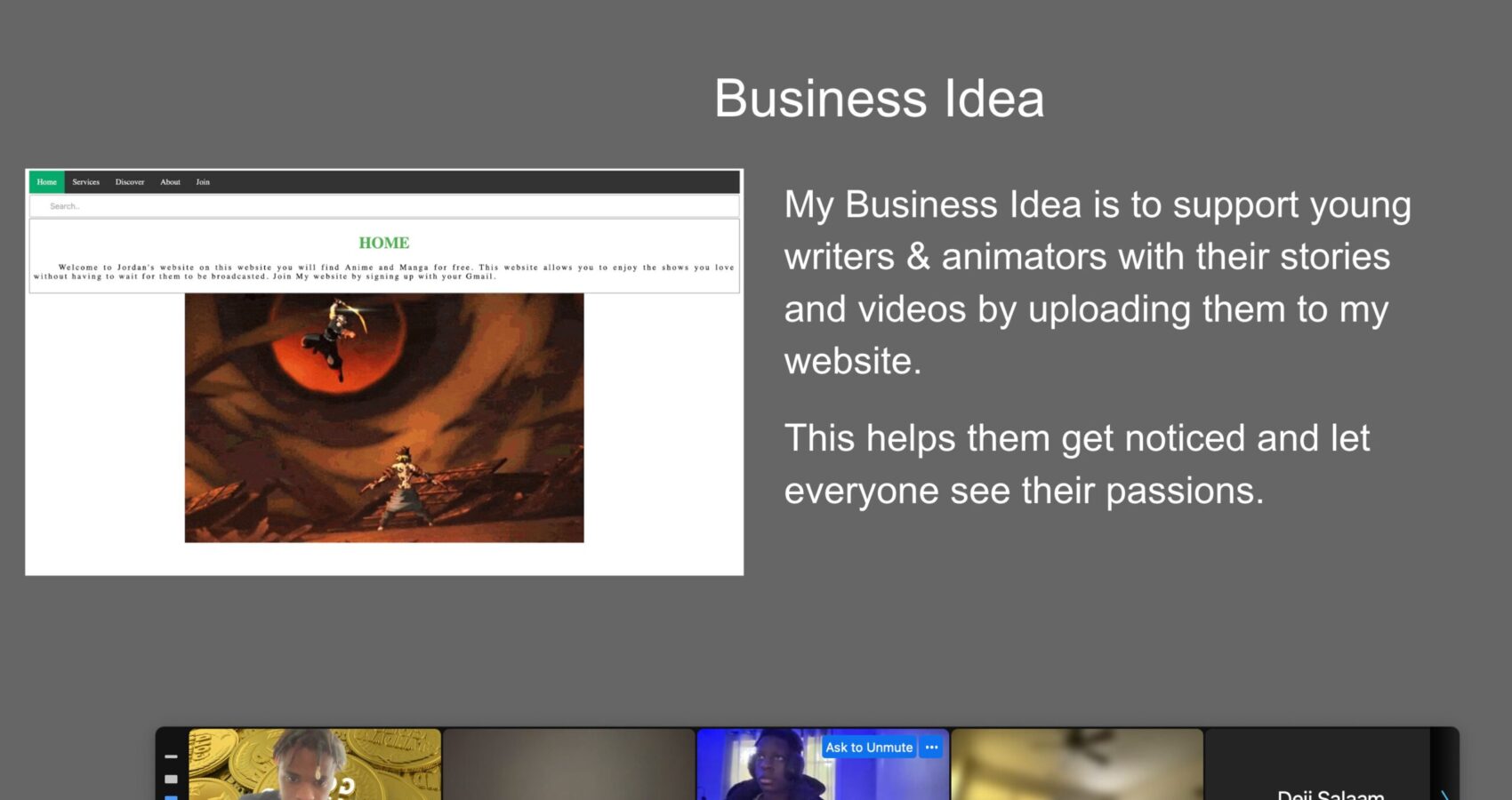The width and height of the screenshot is (1512, 800).
Task: Click the green HOME heading on webpage
Action: tap(384, 243)
